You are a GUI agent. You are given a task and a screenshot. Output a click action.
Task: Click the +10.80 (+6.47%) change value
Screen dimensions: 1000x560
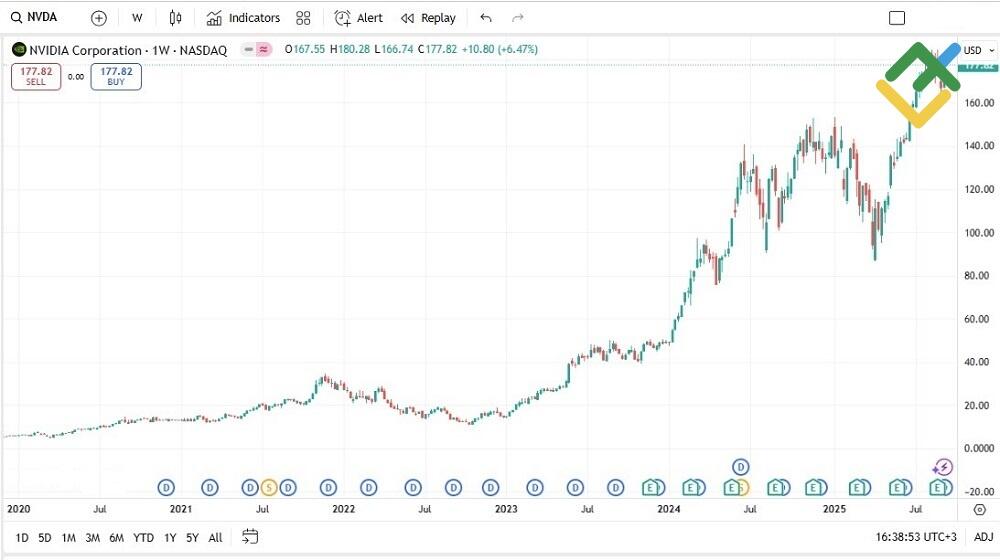tap(499, 49)
